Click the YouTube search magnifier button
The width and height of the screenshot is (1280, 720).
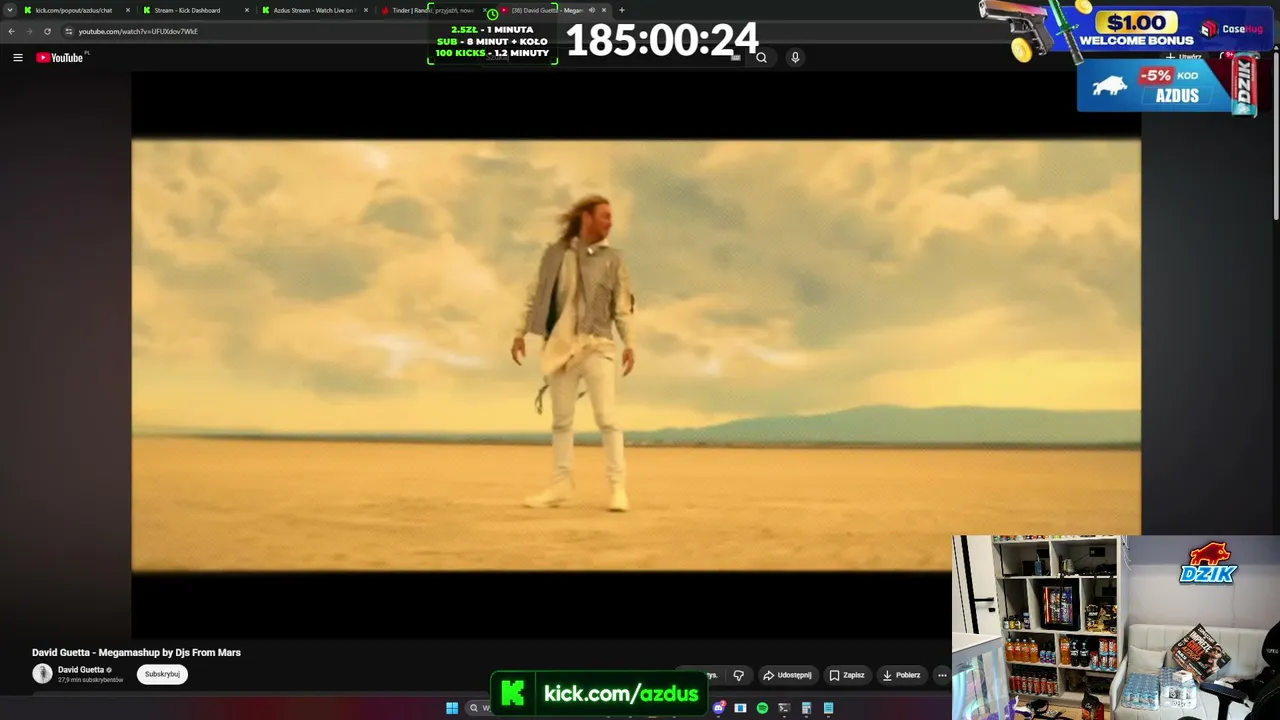click(761, 58)
